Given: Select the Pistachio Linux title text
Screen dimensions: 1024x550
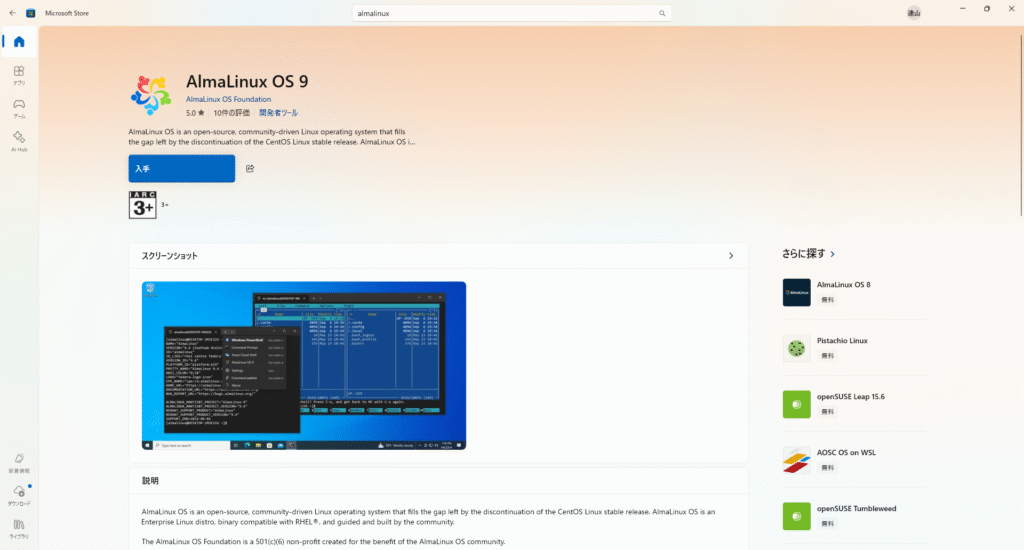Looking at the screenshot, I should [x=842, y=341].
